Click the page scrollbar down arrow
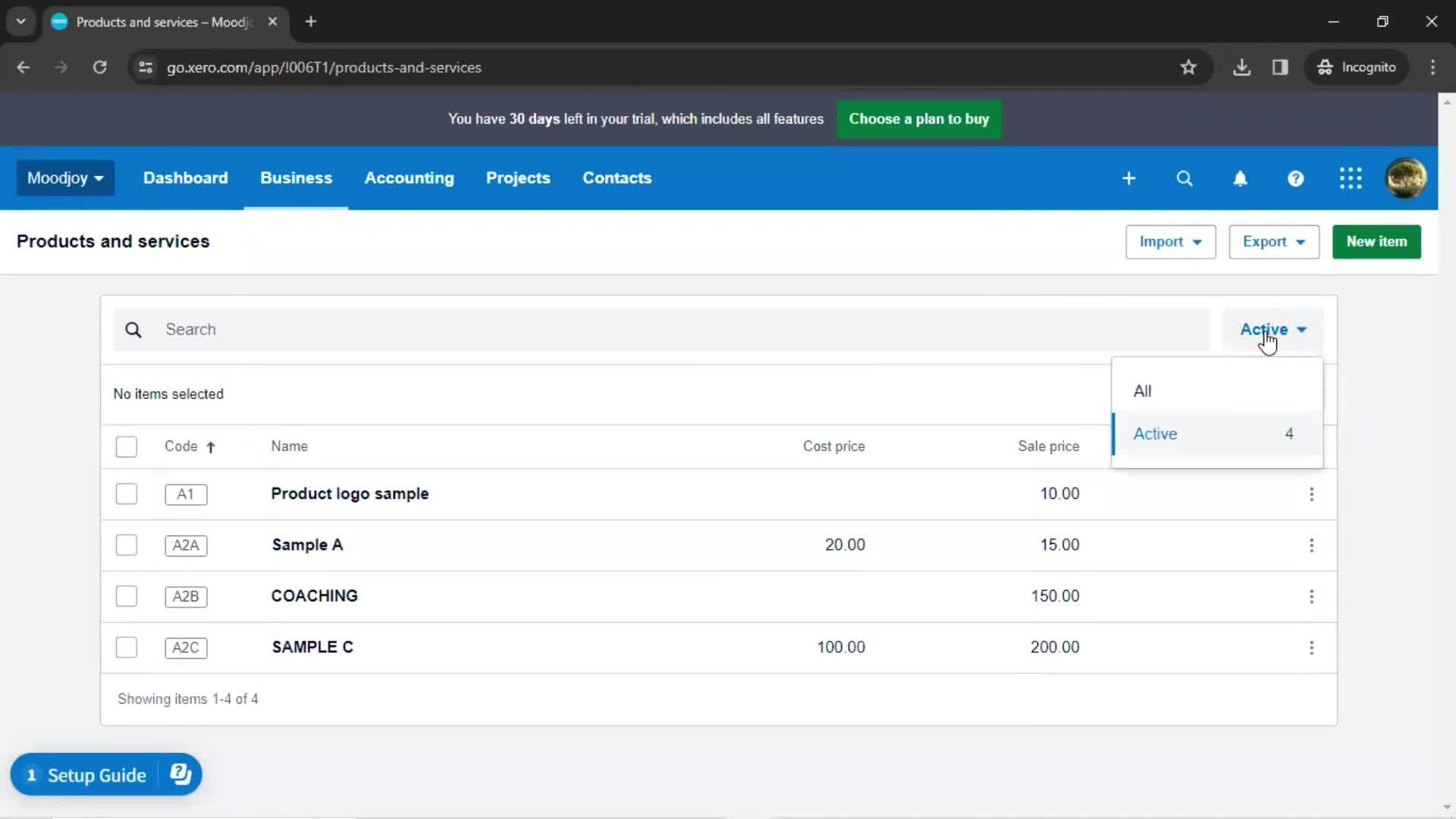 point(1446,808)
